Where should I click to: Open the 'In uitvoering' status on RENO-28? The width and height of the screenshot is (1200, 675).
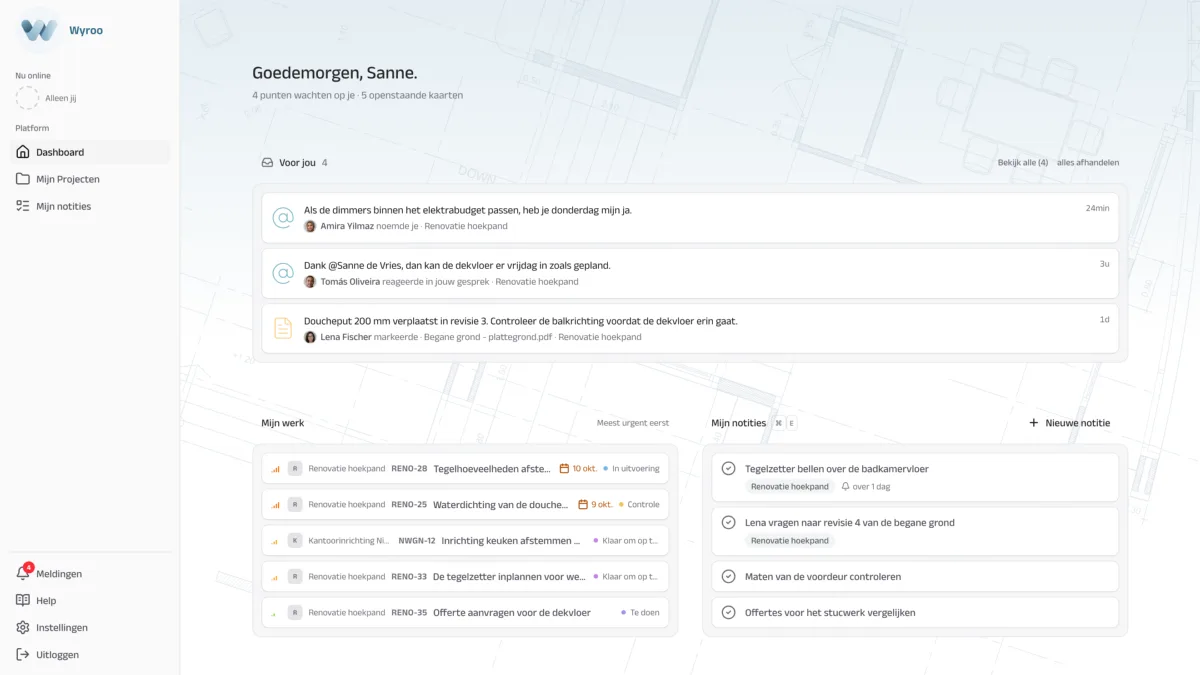pos(632,469)
